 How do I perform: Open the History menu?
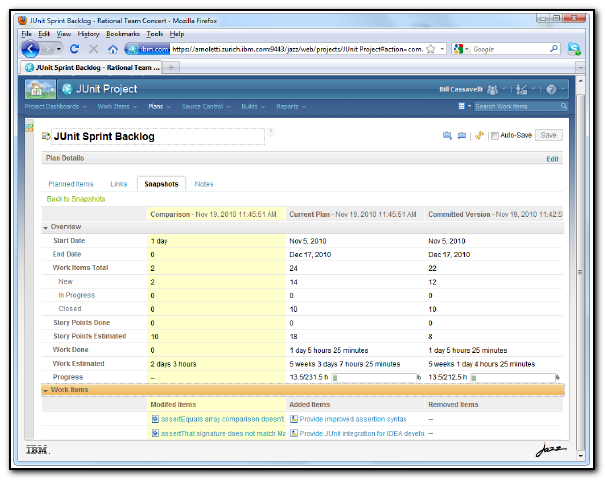coord(88,34)
